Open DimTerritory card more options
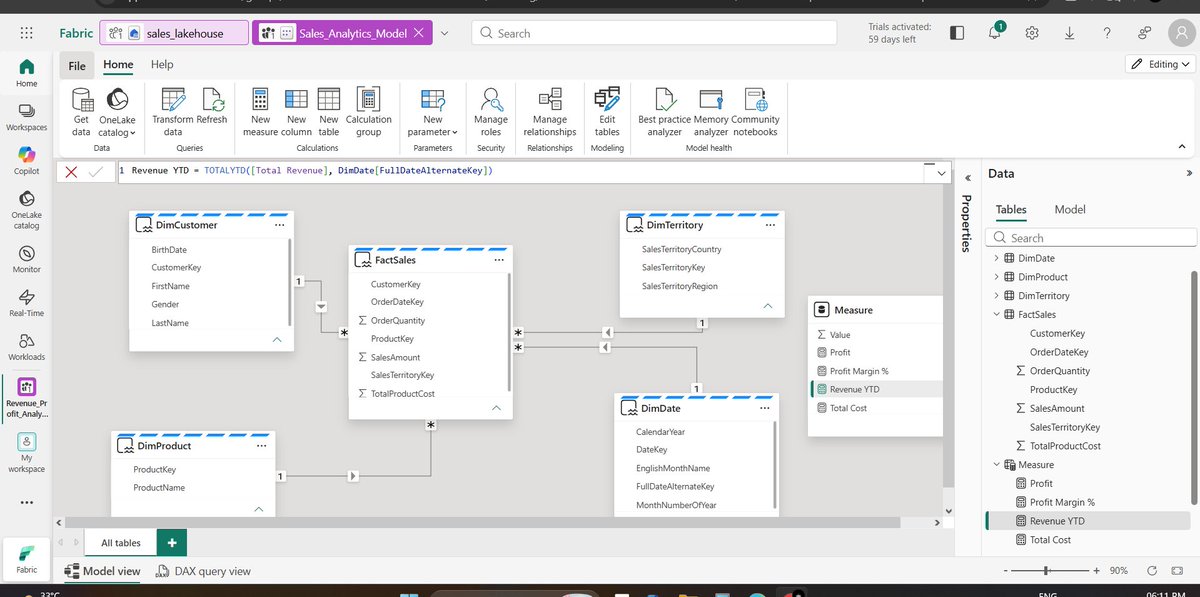Image resolution: width=1200 pixels, height=597 pixels. 770,226
